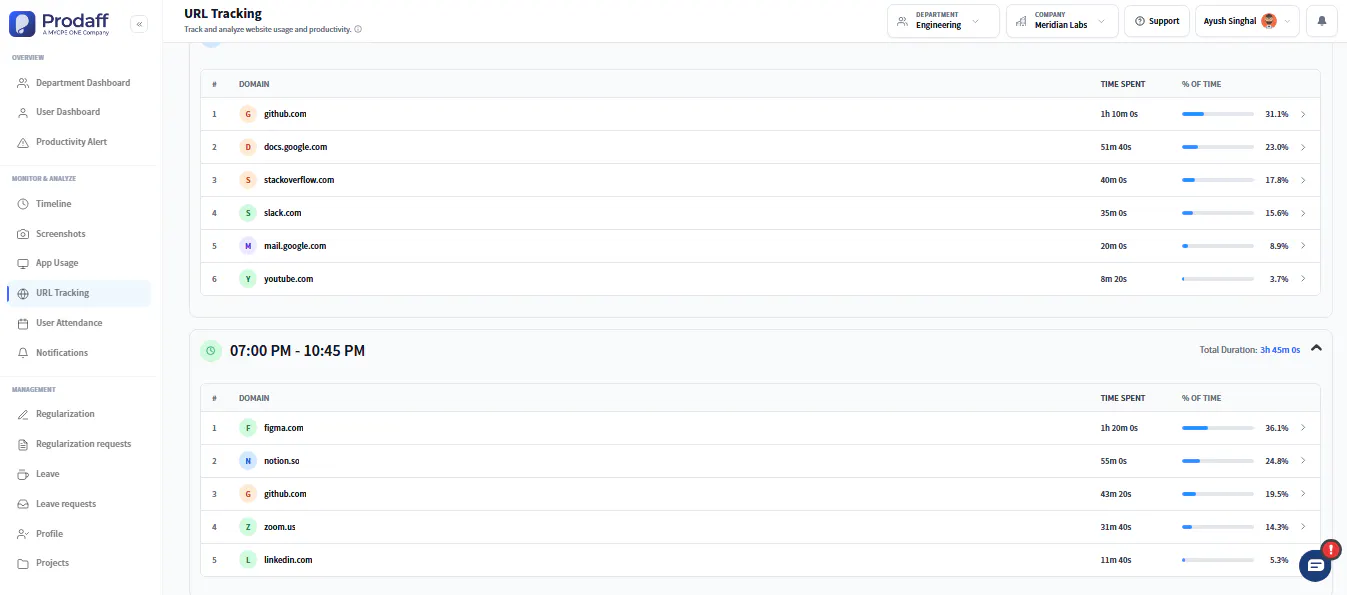Click the 55m 0s time spent value
The image size is (1347, 595).
[1114, 461]
